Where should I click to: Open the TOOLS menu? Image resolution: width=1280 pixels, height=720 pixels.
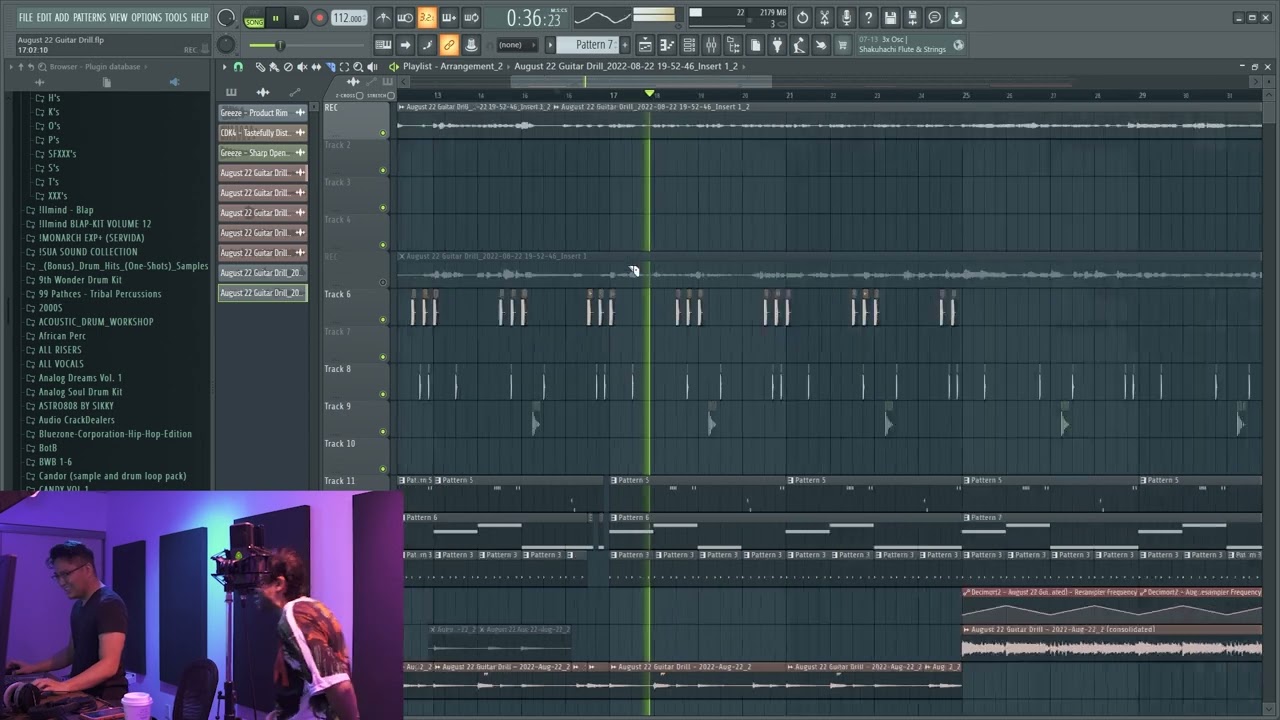(x=176, y=18)
